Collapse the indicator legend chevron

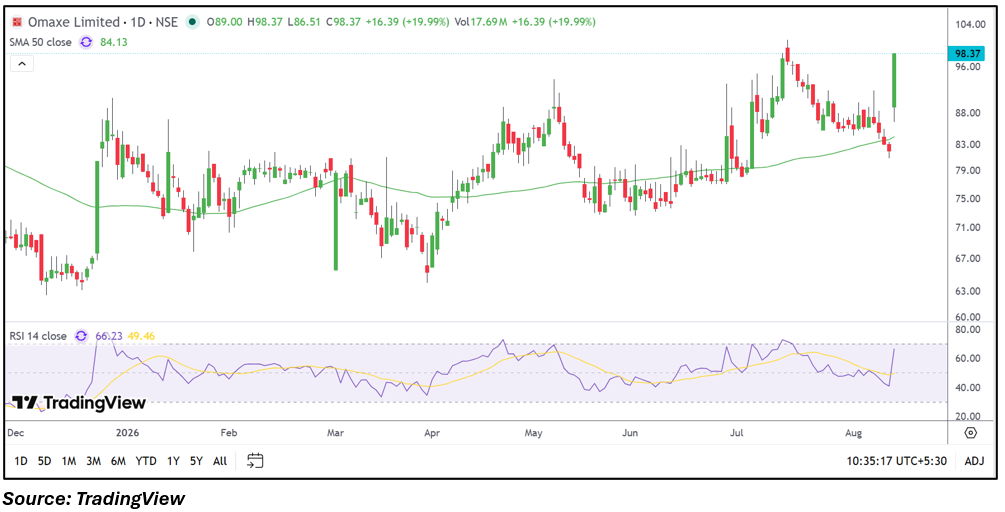coord(21,63)
